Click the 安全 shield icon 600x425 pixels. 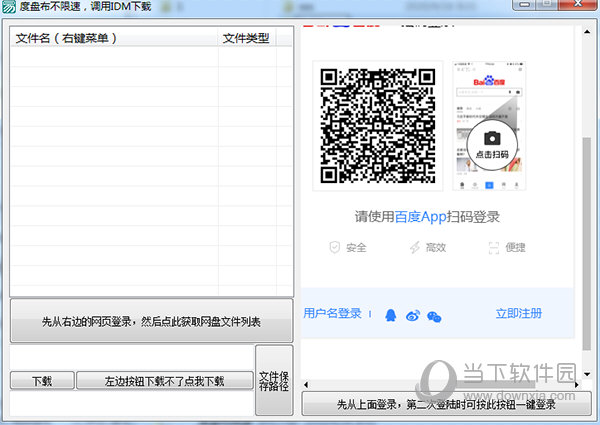334,247
